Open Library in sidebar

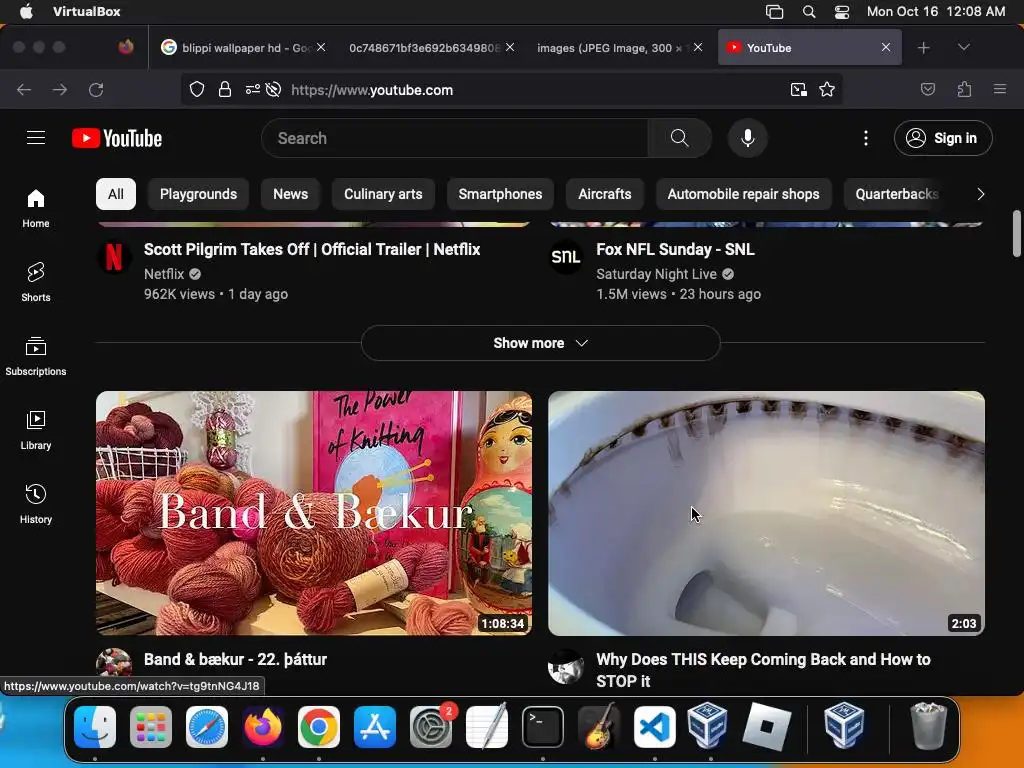point(36,430)
